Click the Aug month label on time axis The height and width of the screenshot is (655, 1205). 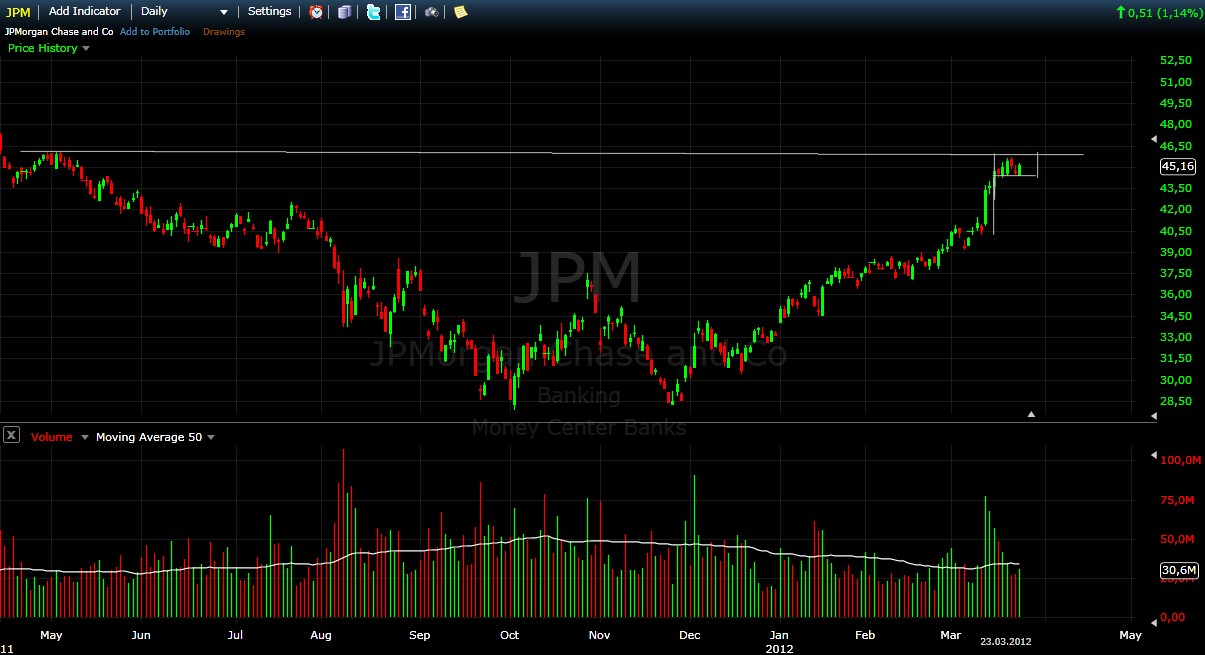321,635
